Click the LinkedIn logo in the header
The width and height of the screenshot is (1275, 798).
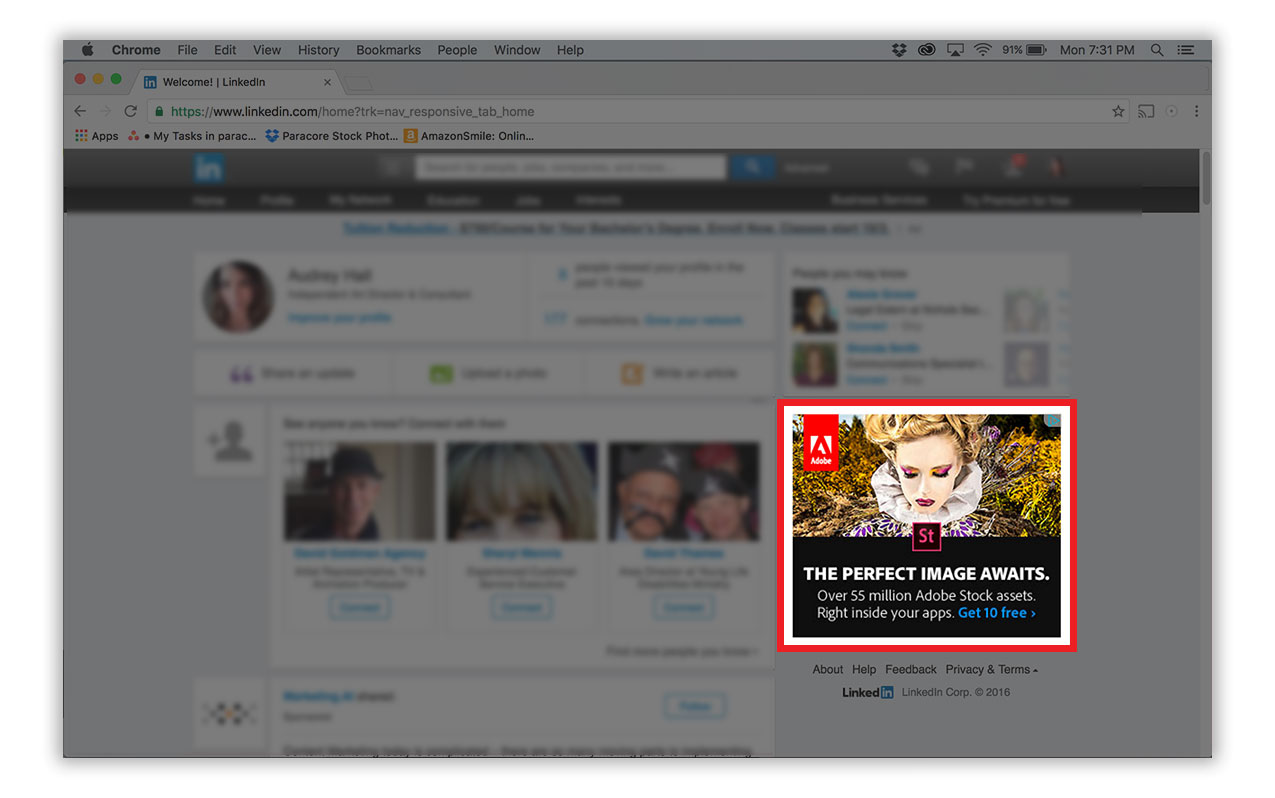point(208,168)
